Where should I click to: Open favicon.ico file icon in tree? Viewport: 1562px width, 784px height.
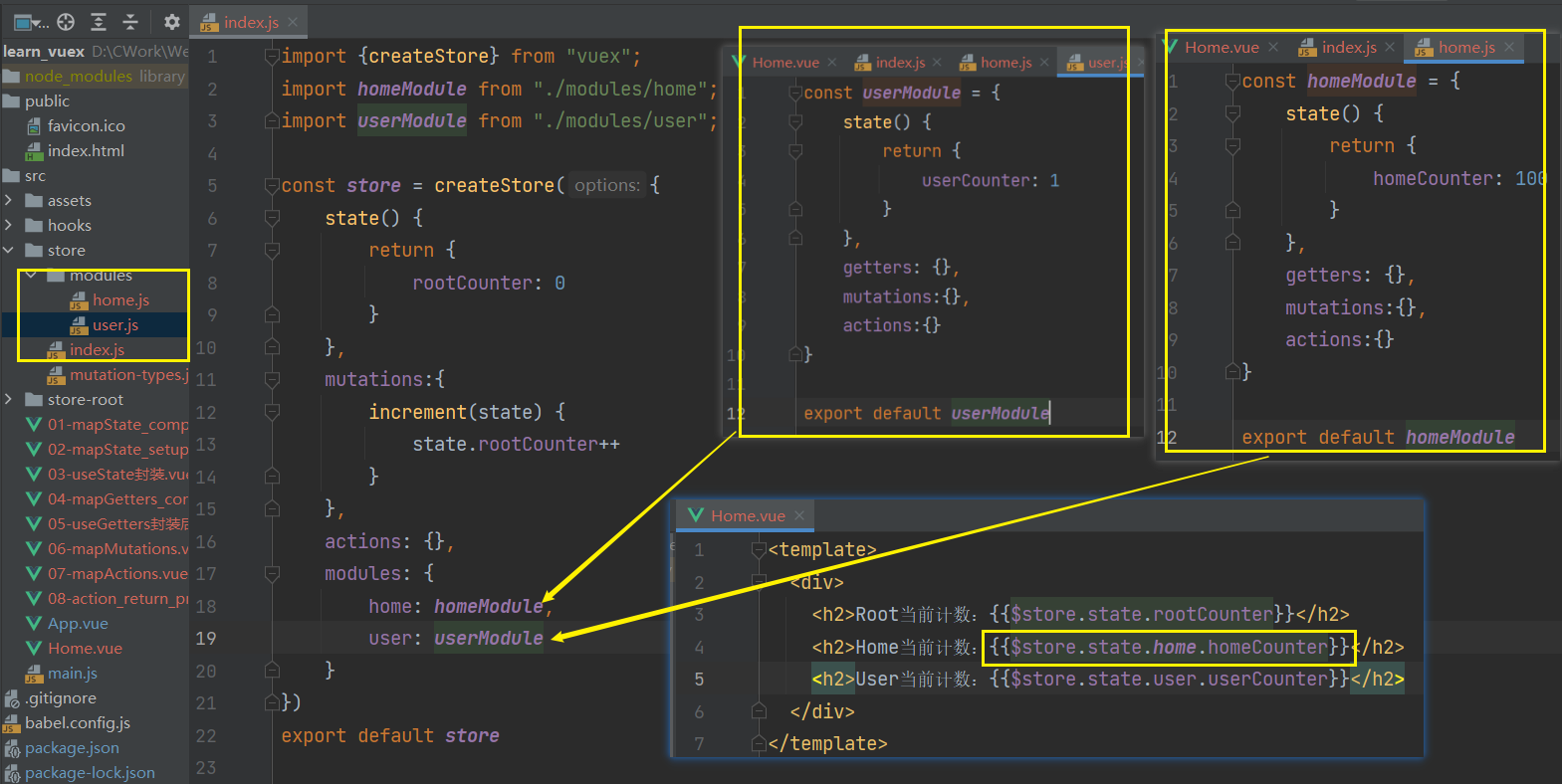point(34,126)
